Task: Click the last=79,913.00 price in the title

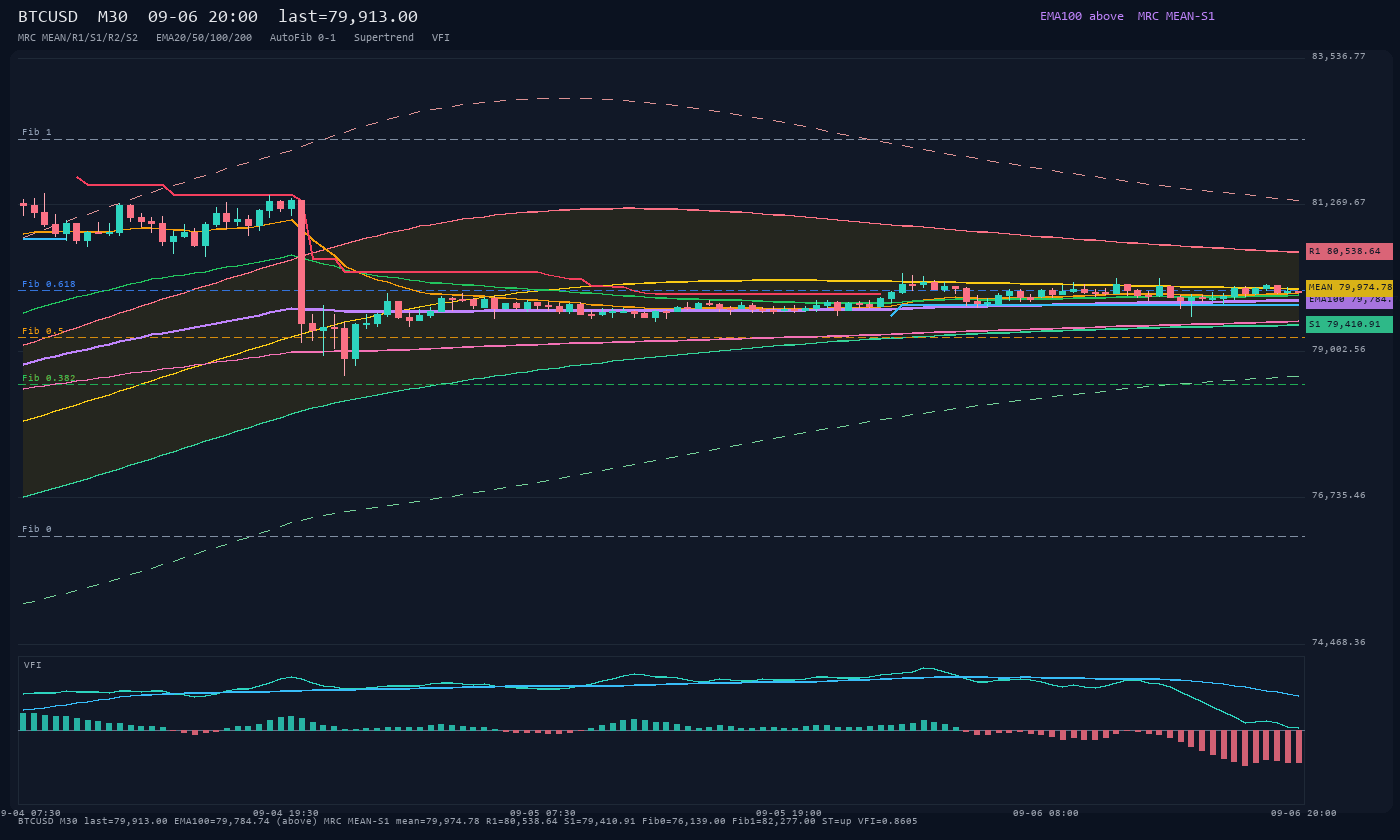Action: point(348,17)
